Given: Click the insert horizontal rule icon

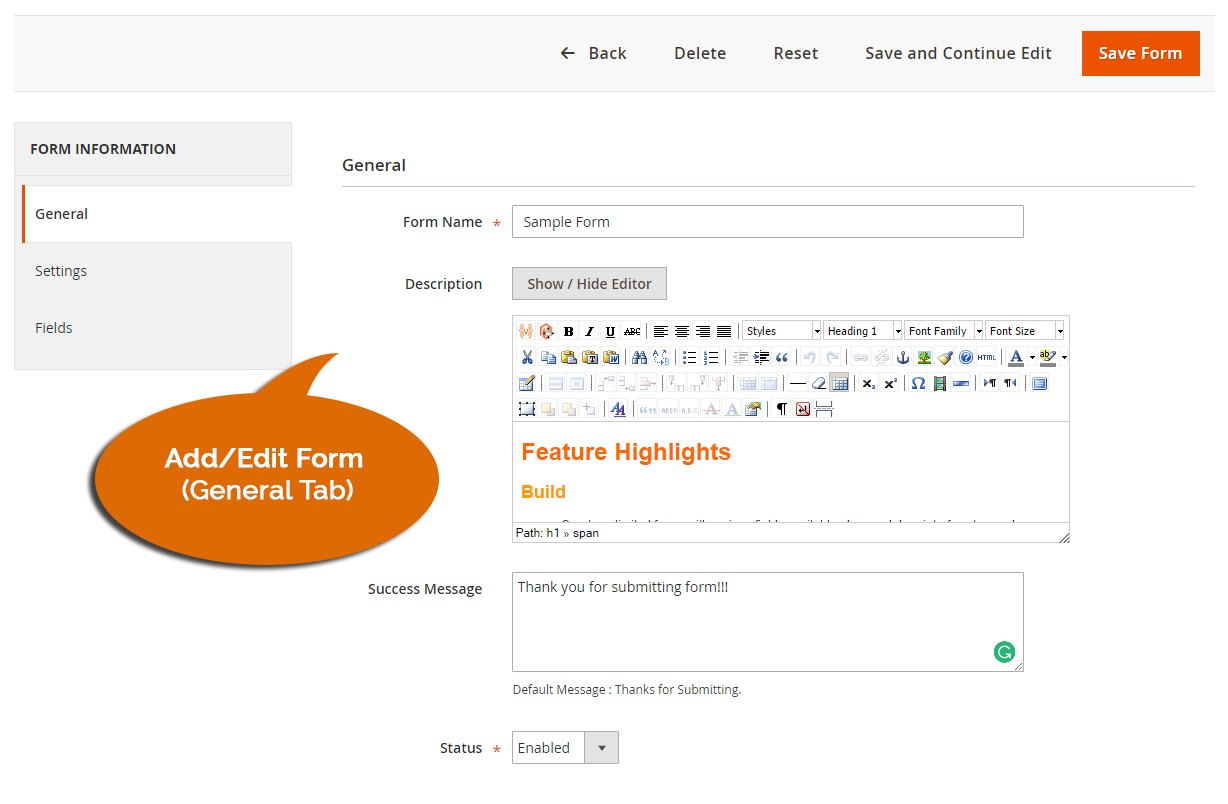Looking at the screenshot, I should click(x=798, y=383).
